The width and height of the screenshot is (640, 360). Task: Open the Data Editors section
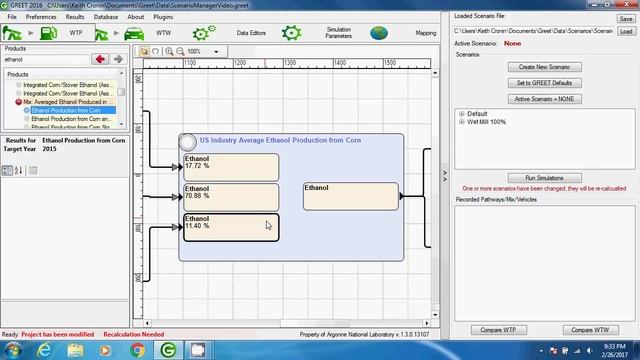pos(251,33)
